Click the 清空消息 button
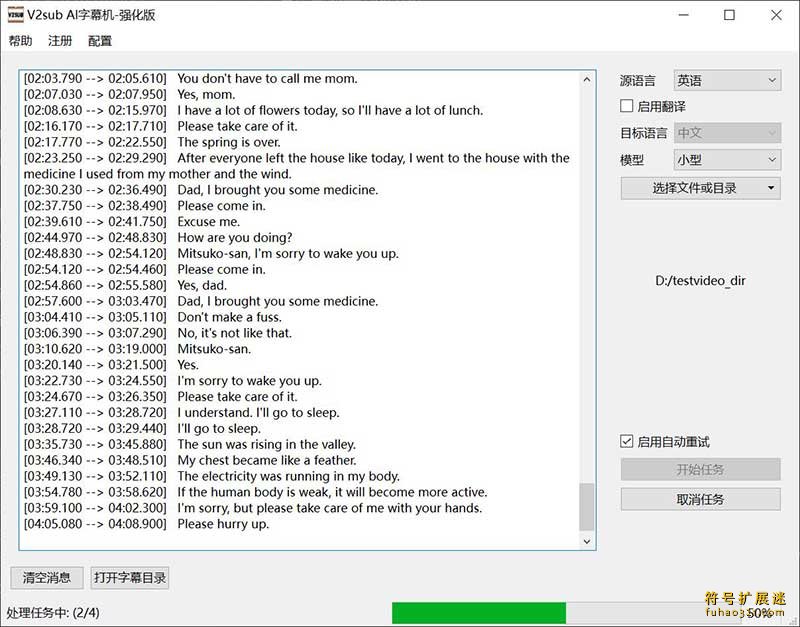800x627 pixels. click(46, 578)
